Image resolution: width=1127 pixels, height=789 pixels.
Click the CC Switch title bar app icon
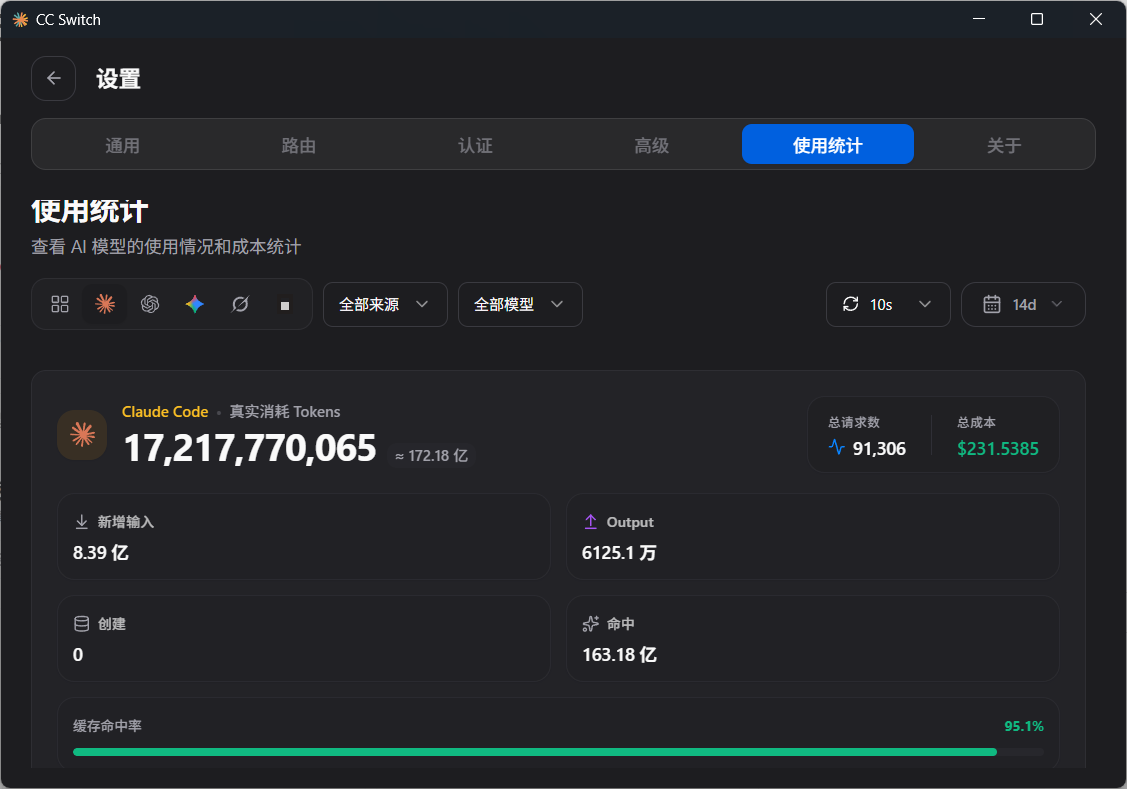click(20, 19)
